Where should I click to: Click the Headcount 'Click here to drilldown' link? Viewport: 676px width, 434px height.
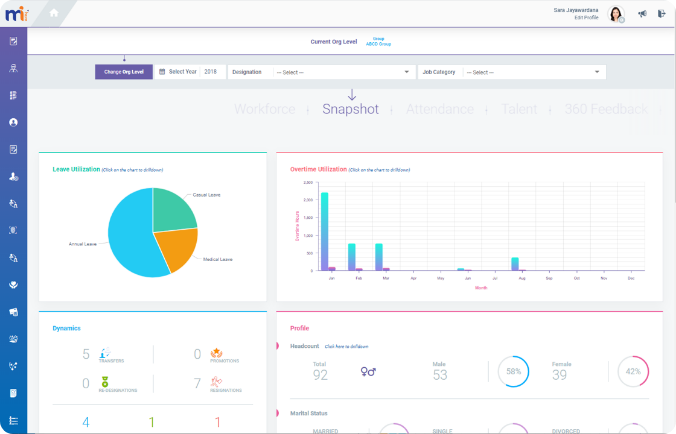(347, 347)
